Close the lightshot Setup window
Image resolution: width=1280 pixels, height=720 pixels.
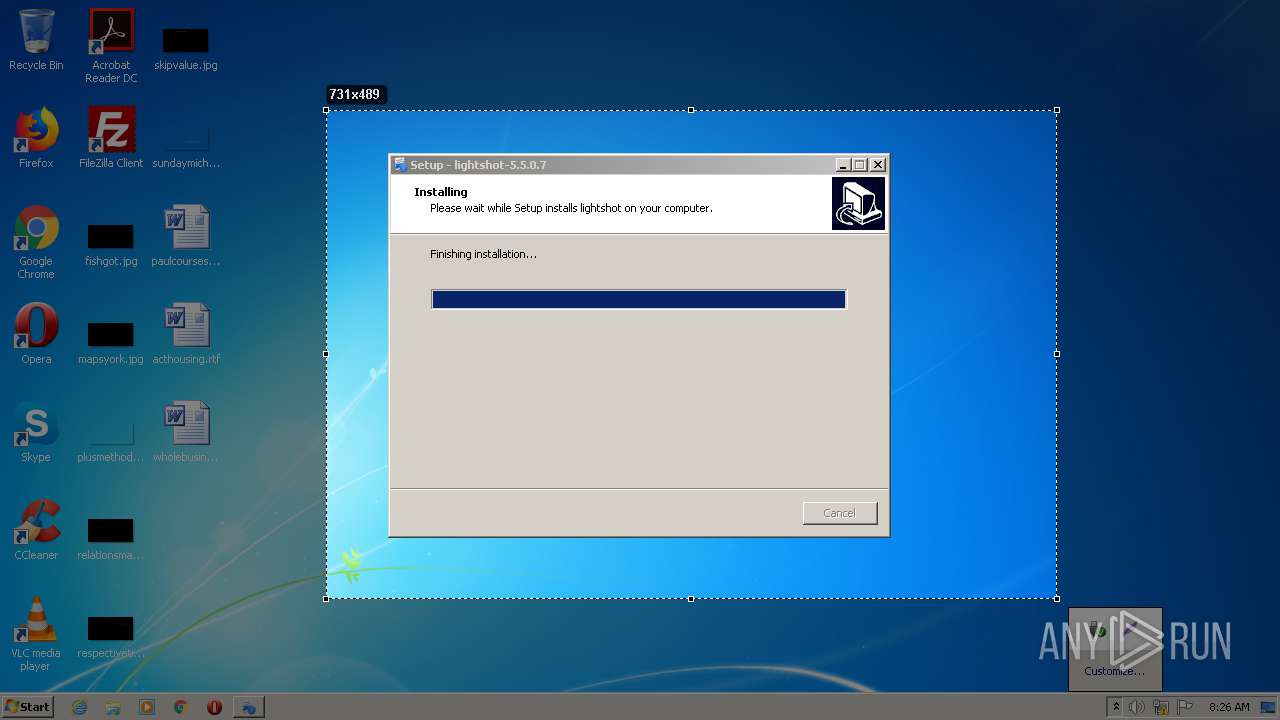coord(878,165)
